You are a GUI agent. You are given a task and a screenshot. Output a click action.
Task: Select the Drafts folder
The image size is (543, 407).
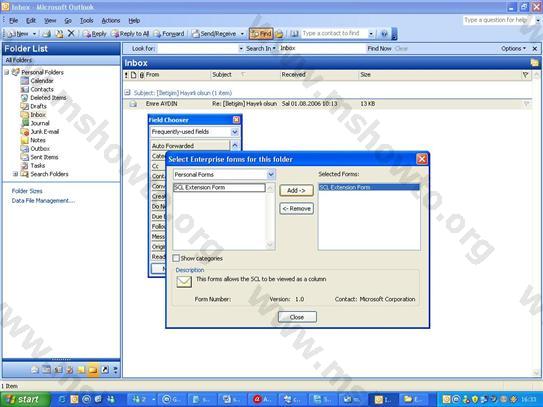tap(38, 106)
